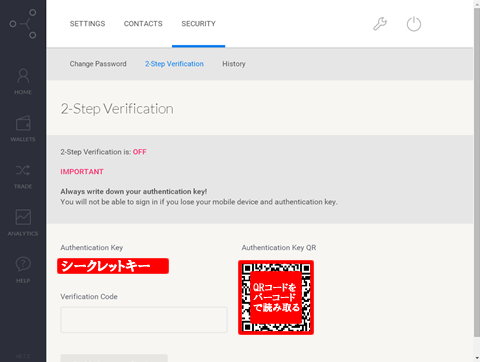Viewport: 480px width, 362px height.
Task: Click the Authentication Key label
Action: 92,248
